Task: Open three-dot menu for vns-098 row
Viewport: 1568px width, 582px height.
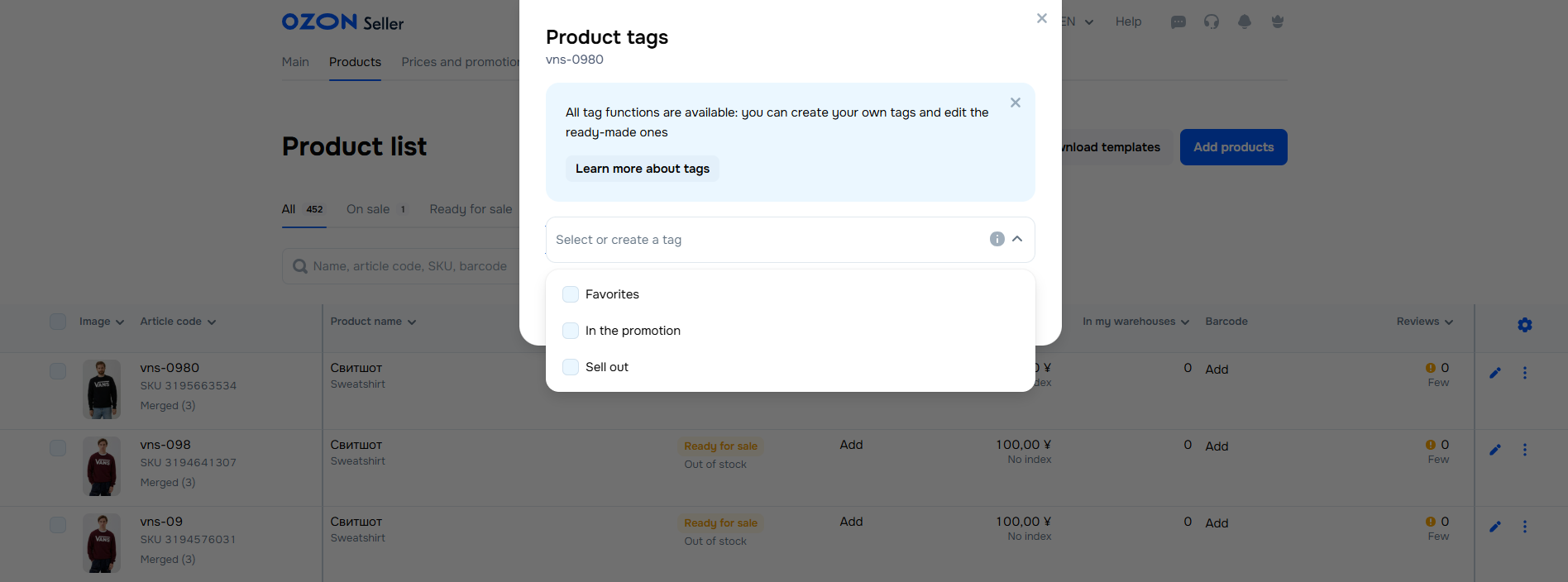Action: point(1525,450)
